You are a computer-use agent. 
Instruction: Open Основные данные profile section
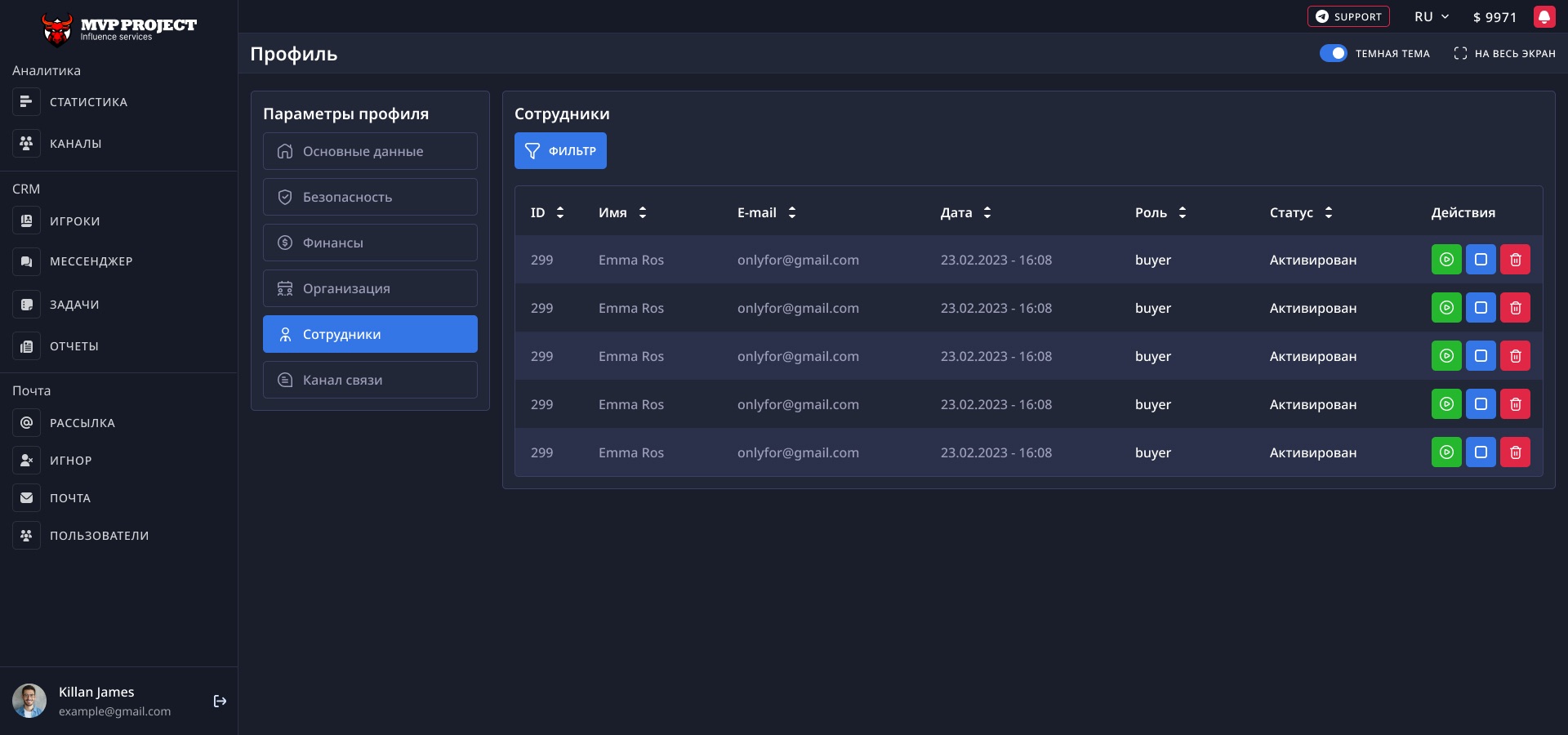pyautogui.click(x=370, y=151)
